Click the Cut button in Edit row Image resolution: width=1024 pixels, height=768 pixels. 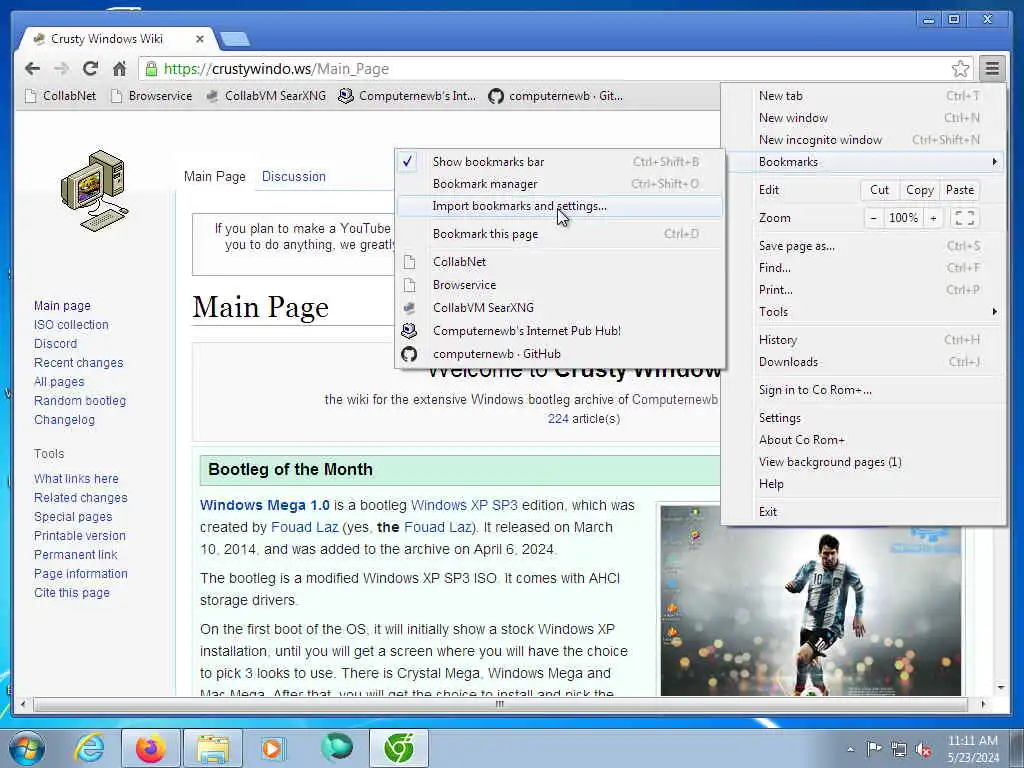(x=879, y=189)
